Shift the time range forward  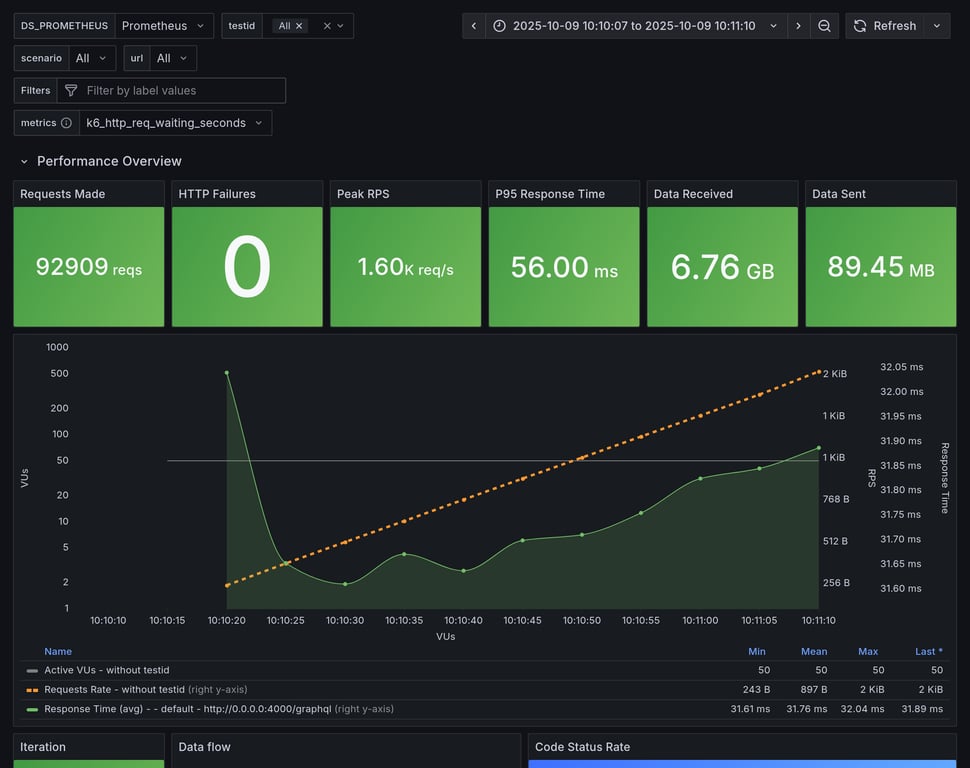799,26
